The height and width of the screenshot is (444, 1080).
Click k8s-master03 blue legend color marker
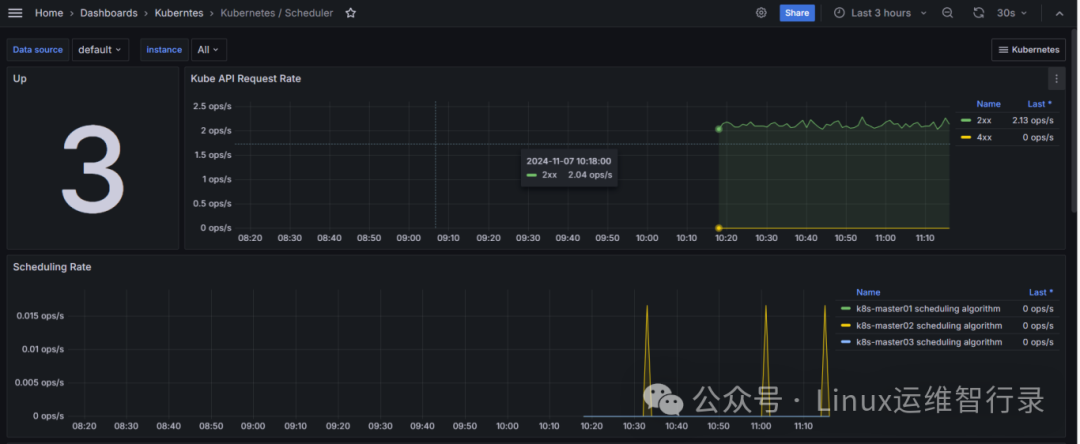pos(846,342)
